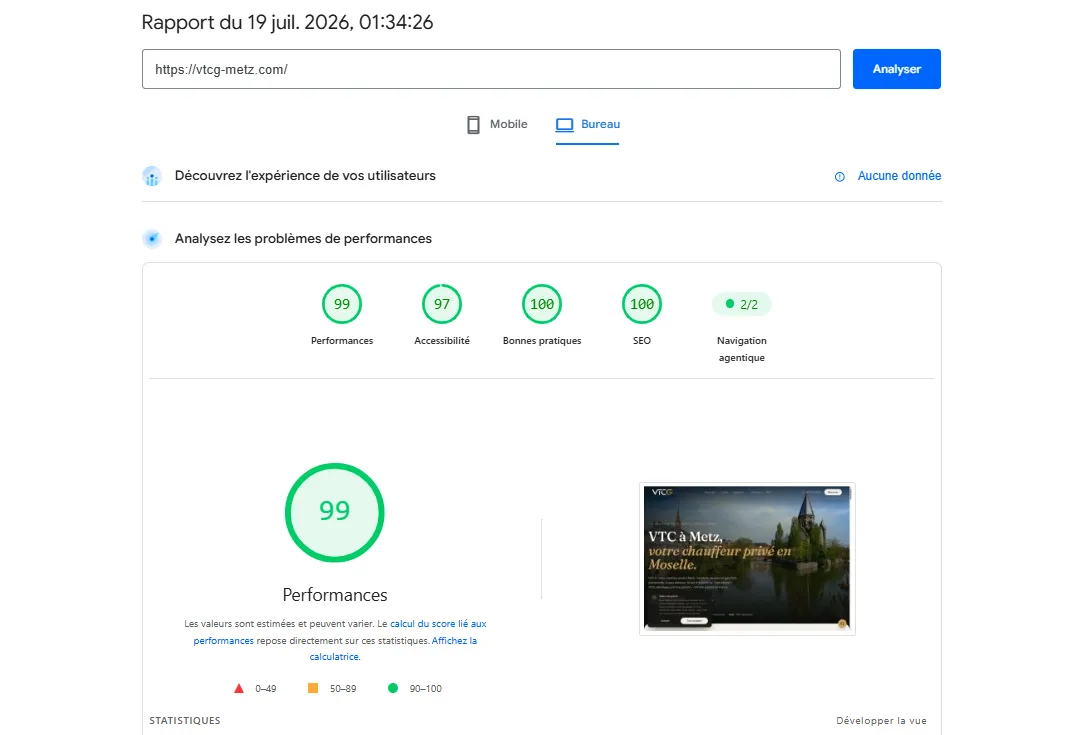Click the site screenshot thumbnail

[x=747, y=558]
